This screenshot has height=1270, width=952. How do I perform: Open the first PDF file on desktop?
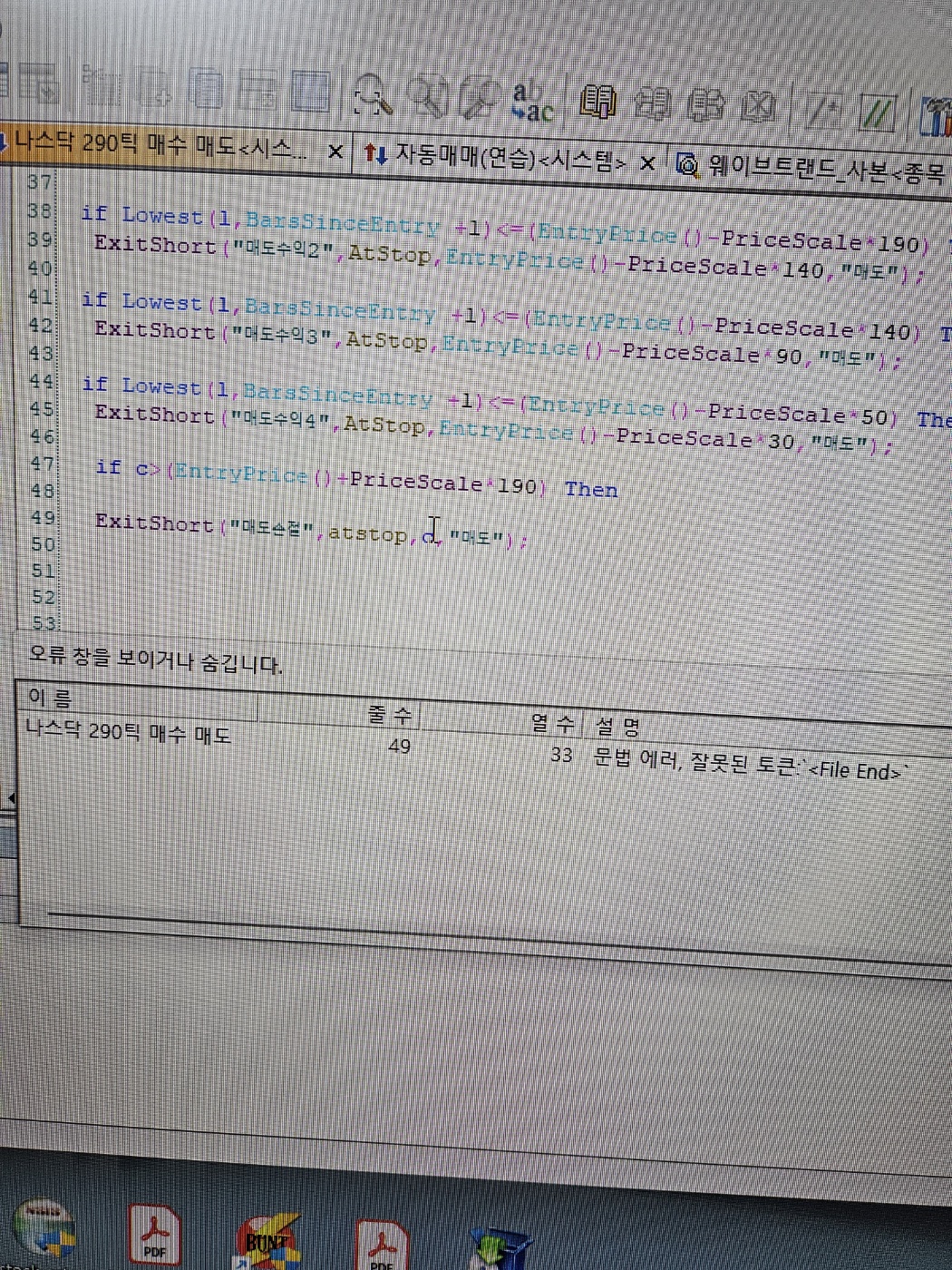(x=154, y=1234)
